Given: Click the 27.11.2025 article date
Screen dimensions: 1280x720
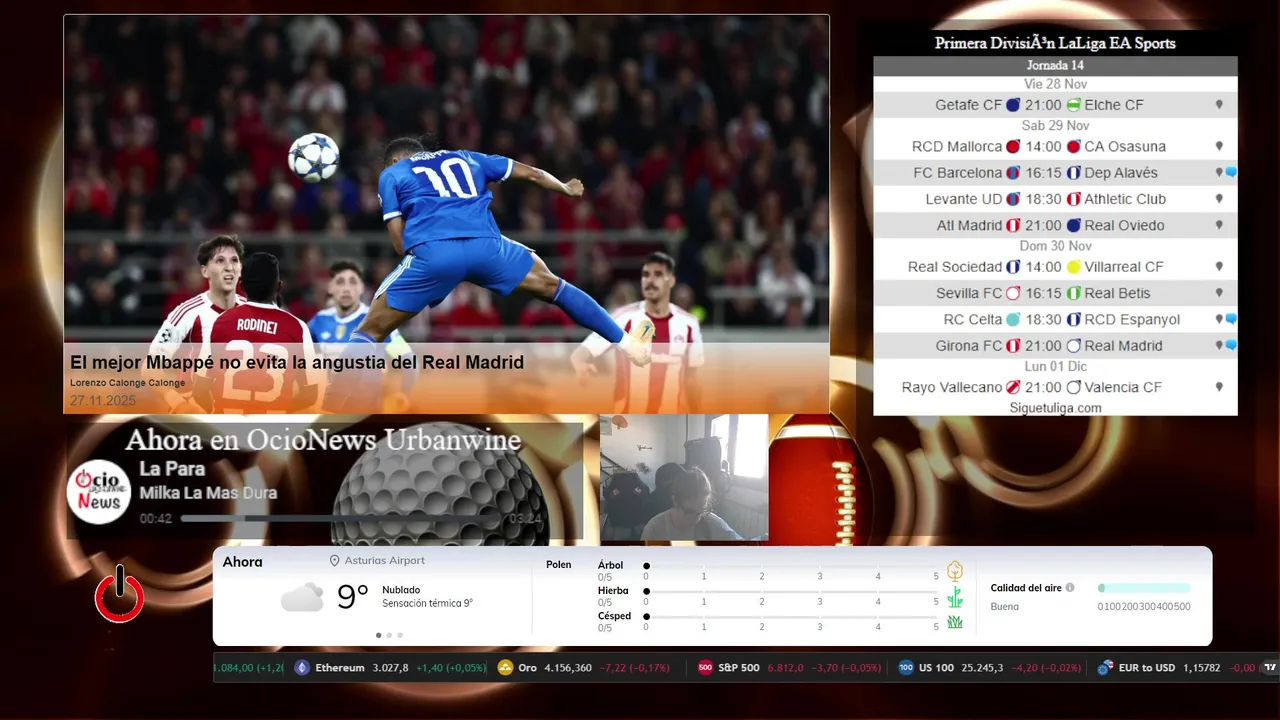Looking at the screenshot, I should (102, 401).
